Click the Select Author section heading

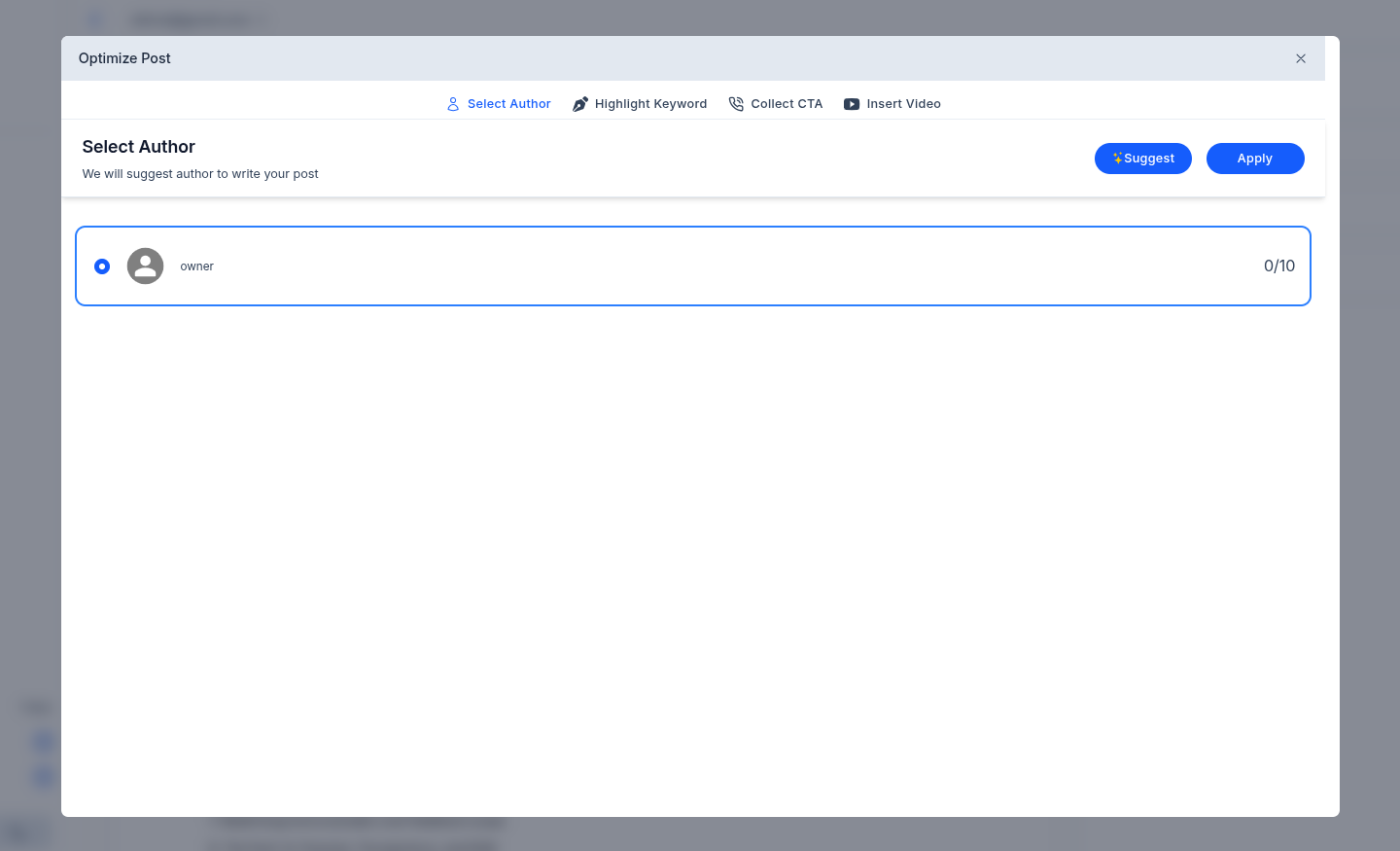(x=139, y=147)
